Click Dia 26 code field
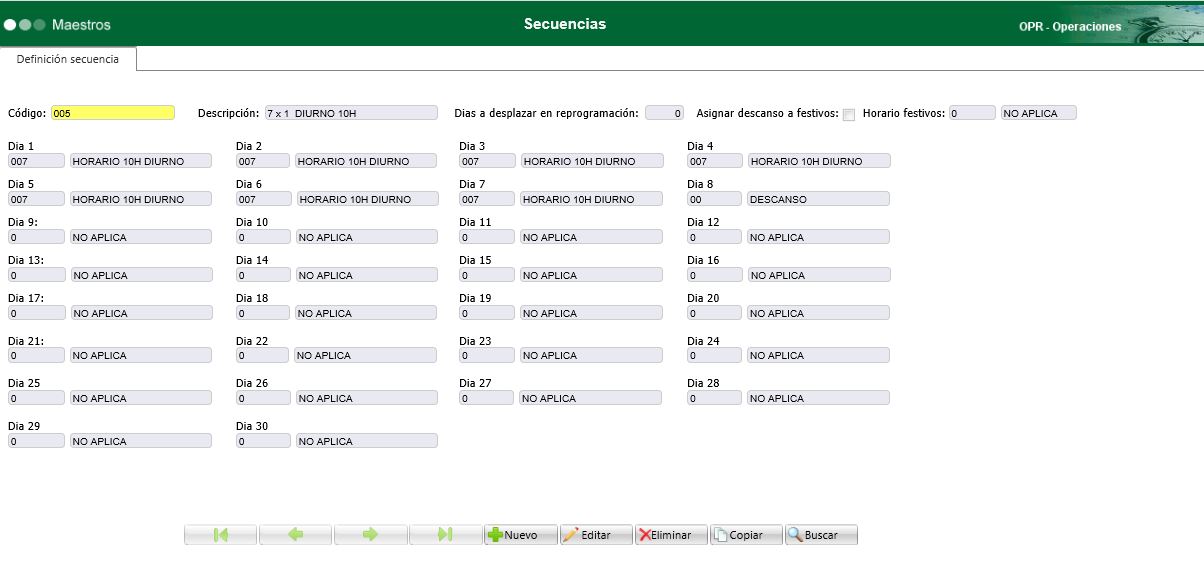The height and width of the screenshot is (577, 1204). 264,398
